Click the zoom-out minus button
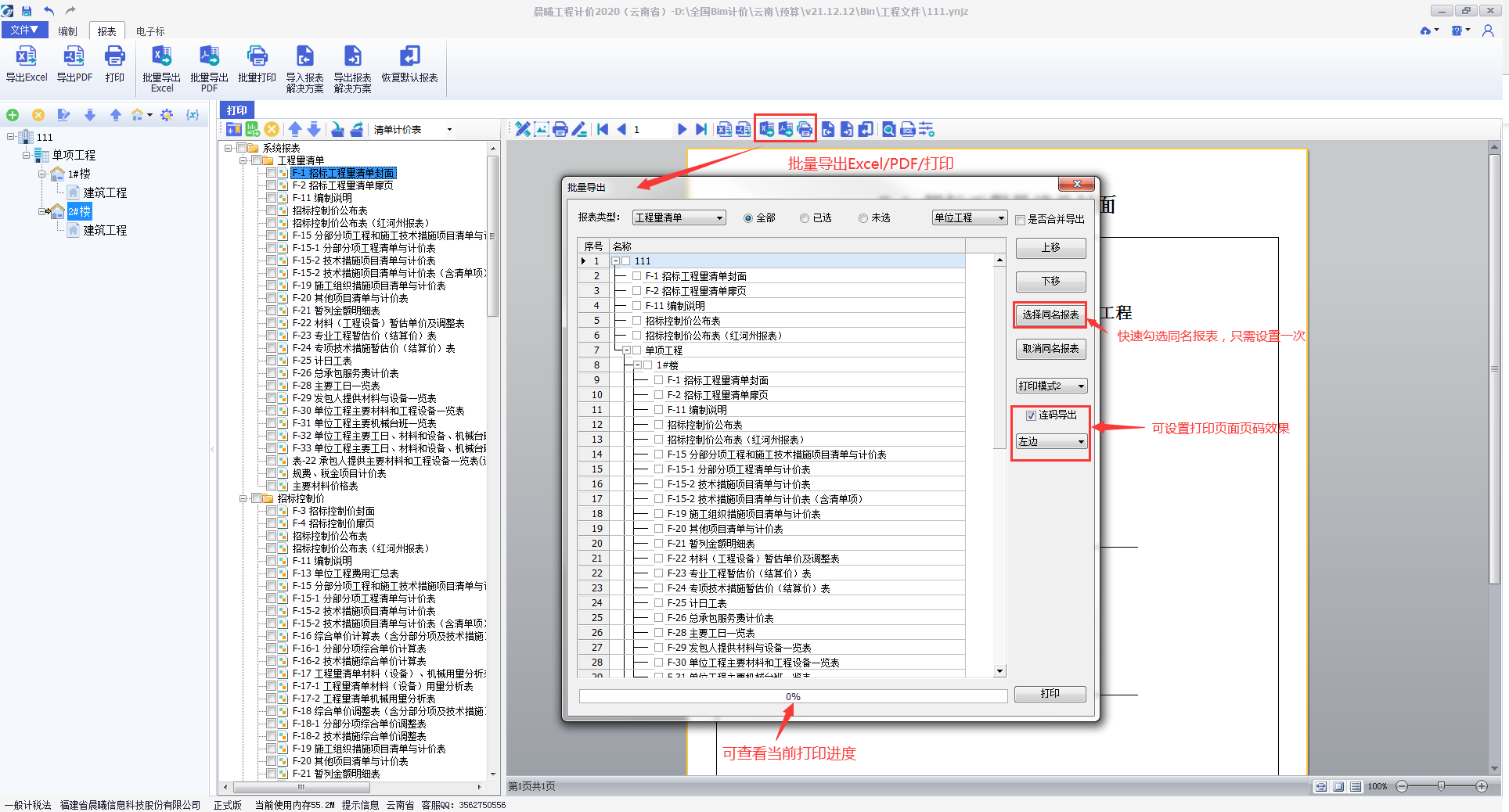 (1401, 786)
